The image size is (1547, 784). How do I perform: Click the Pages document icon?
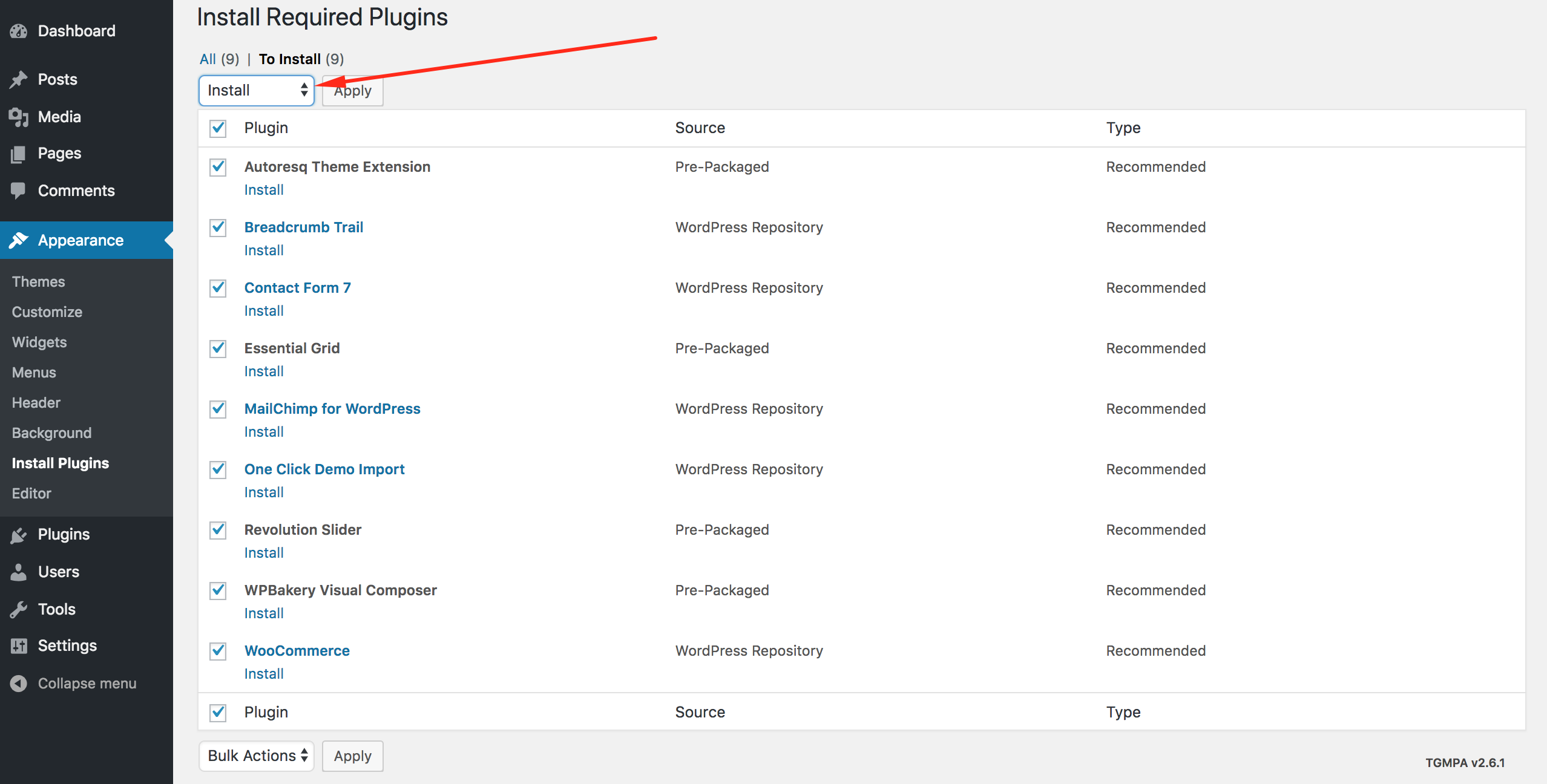(19, 154)
